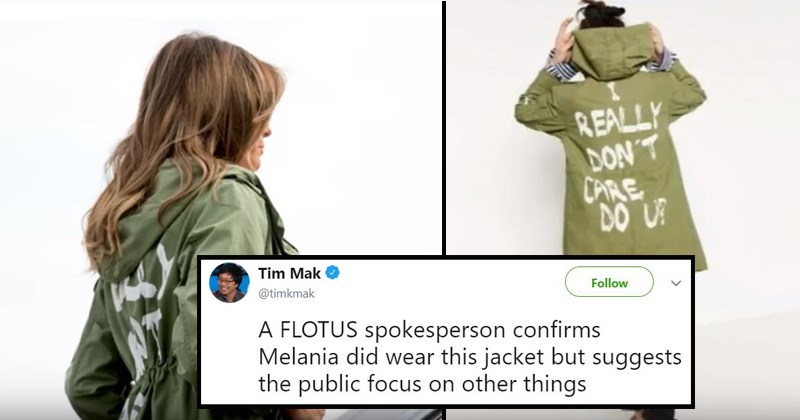Expand the tweet options chevron

pyautogui.click(x=676, y=283)
